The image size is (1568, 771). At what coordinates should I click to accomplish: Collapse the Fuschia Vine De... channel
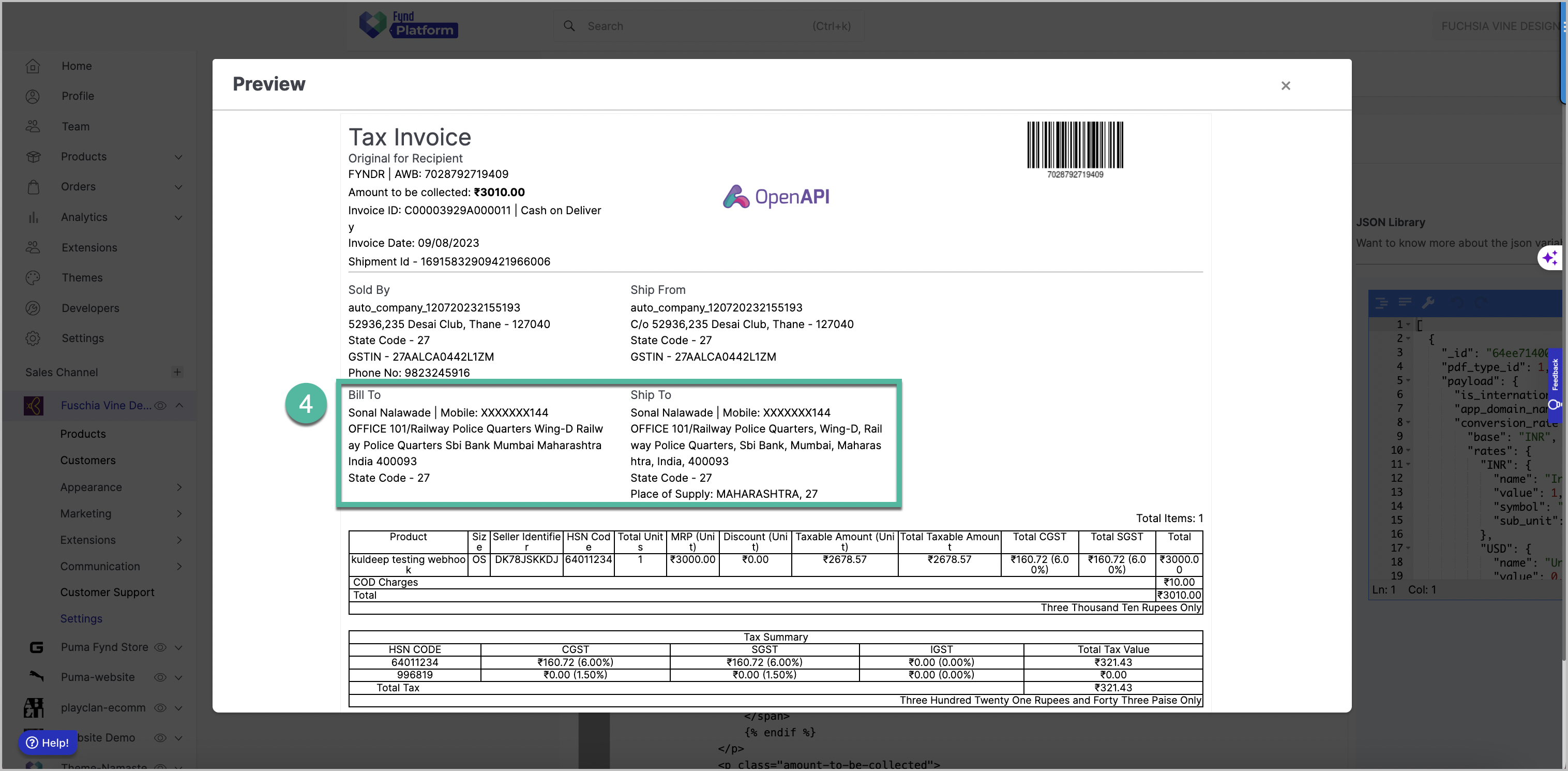pos(179,406)
